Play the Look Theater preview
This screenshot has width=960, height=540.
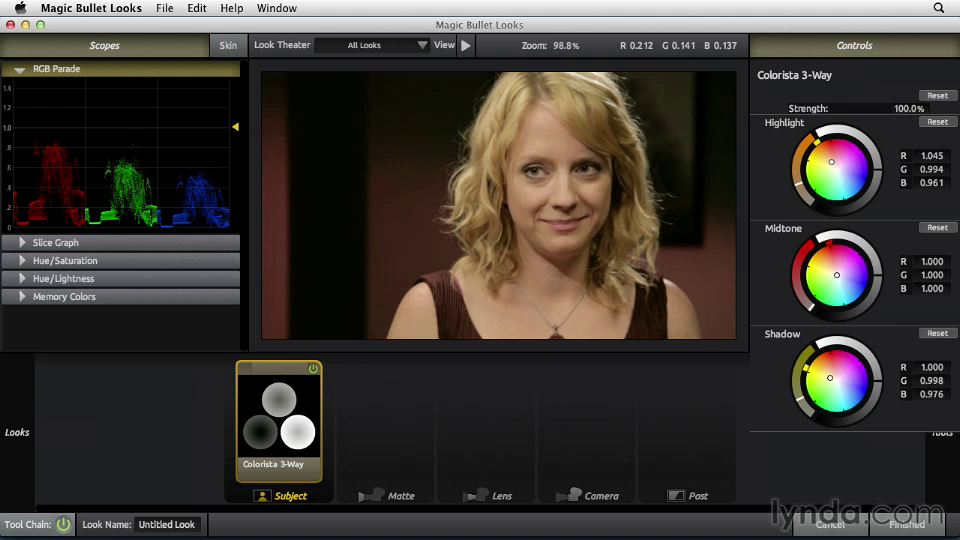tap(466, 45)
